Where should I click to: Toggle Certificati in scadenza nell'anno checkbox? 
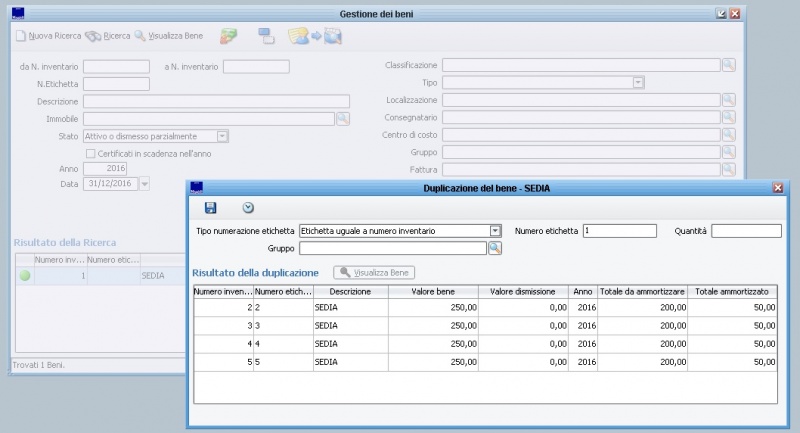pyautogui.click(x=91, y=154)
